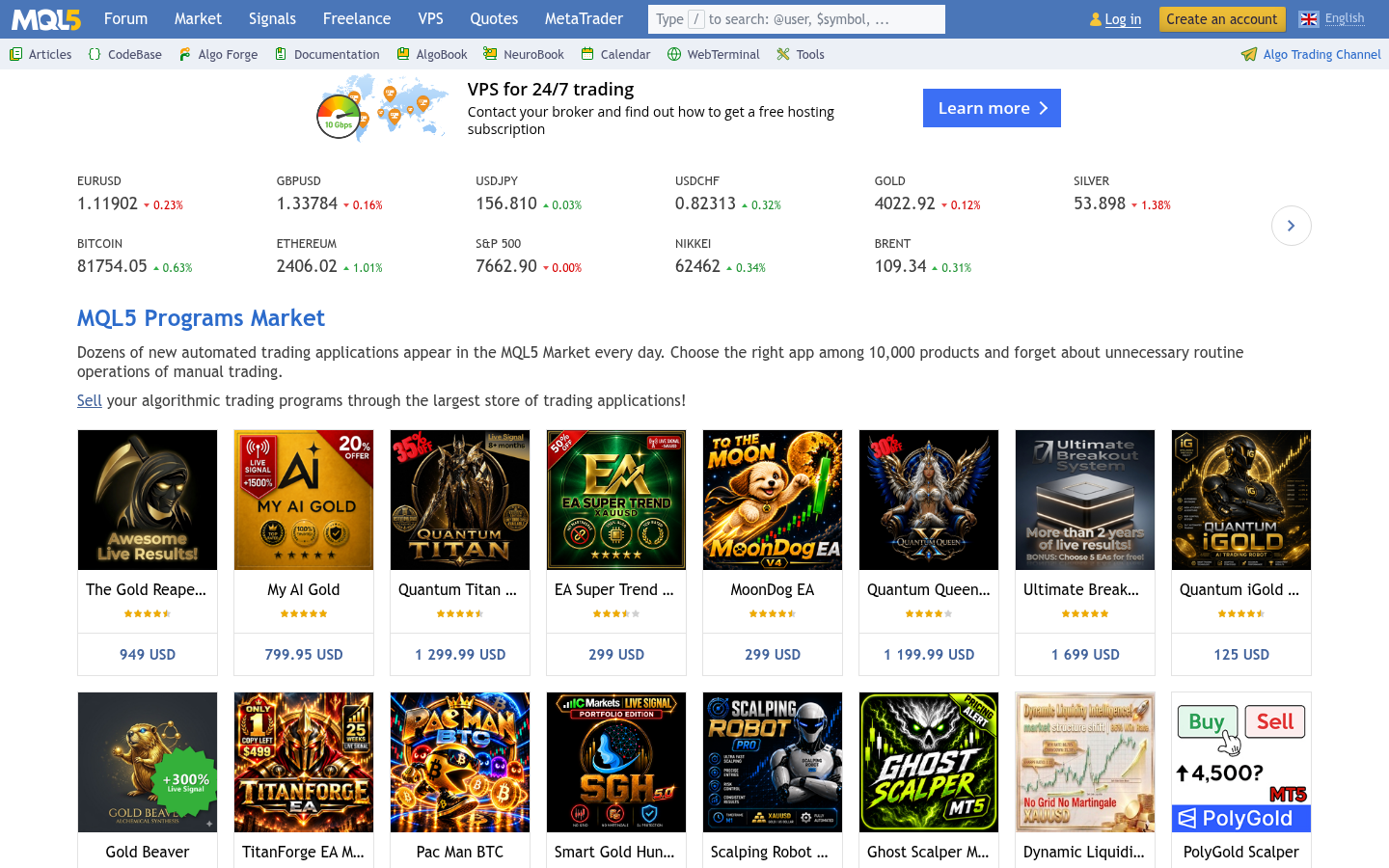This screenshot has height=868, width=1389.
Task: Open the CodeBase icon
Action: [x=94, y=54]
